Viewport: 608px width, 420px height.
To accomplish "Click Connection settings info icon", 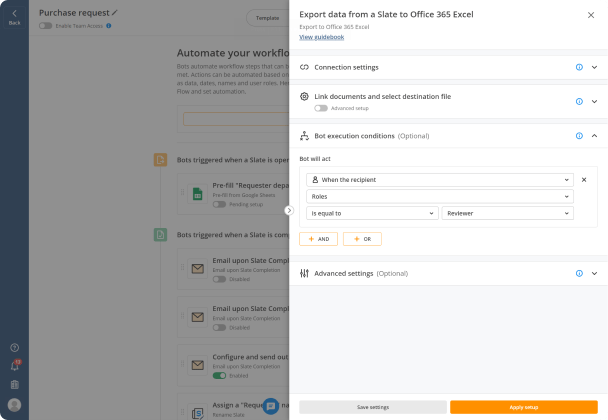I will [579, 67].
